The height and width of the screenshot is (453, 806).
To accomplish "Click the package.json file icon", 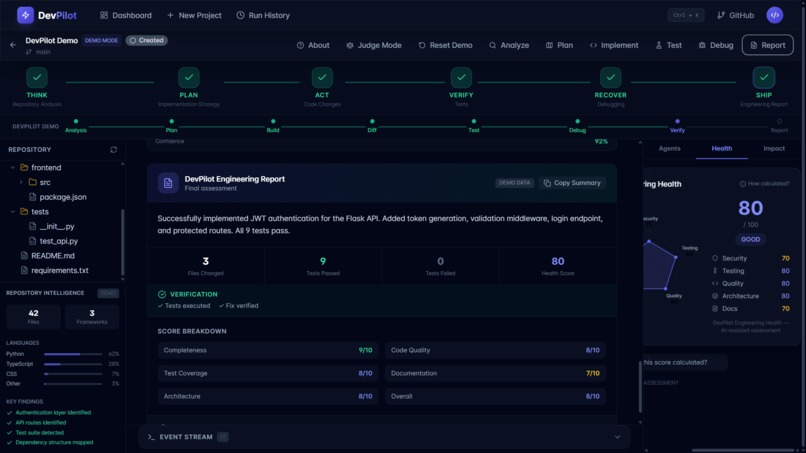I will [32, 197].
